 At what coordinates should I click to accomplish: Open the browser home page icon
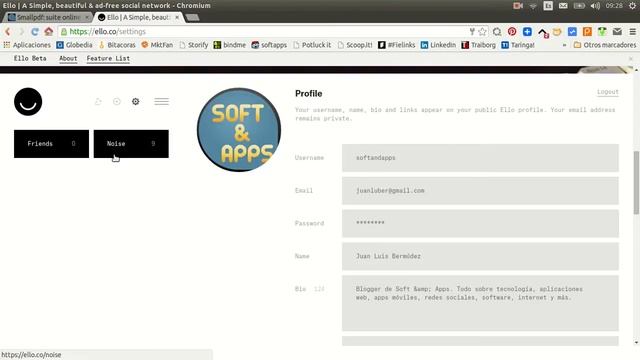pos(49,31)
